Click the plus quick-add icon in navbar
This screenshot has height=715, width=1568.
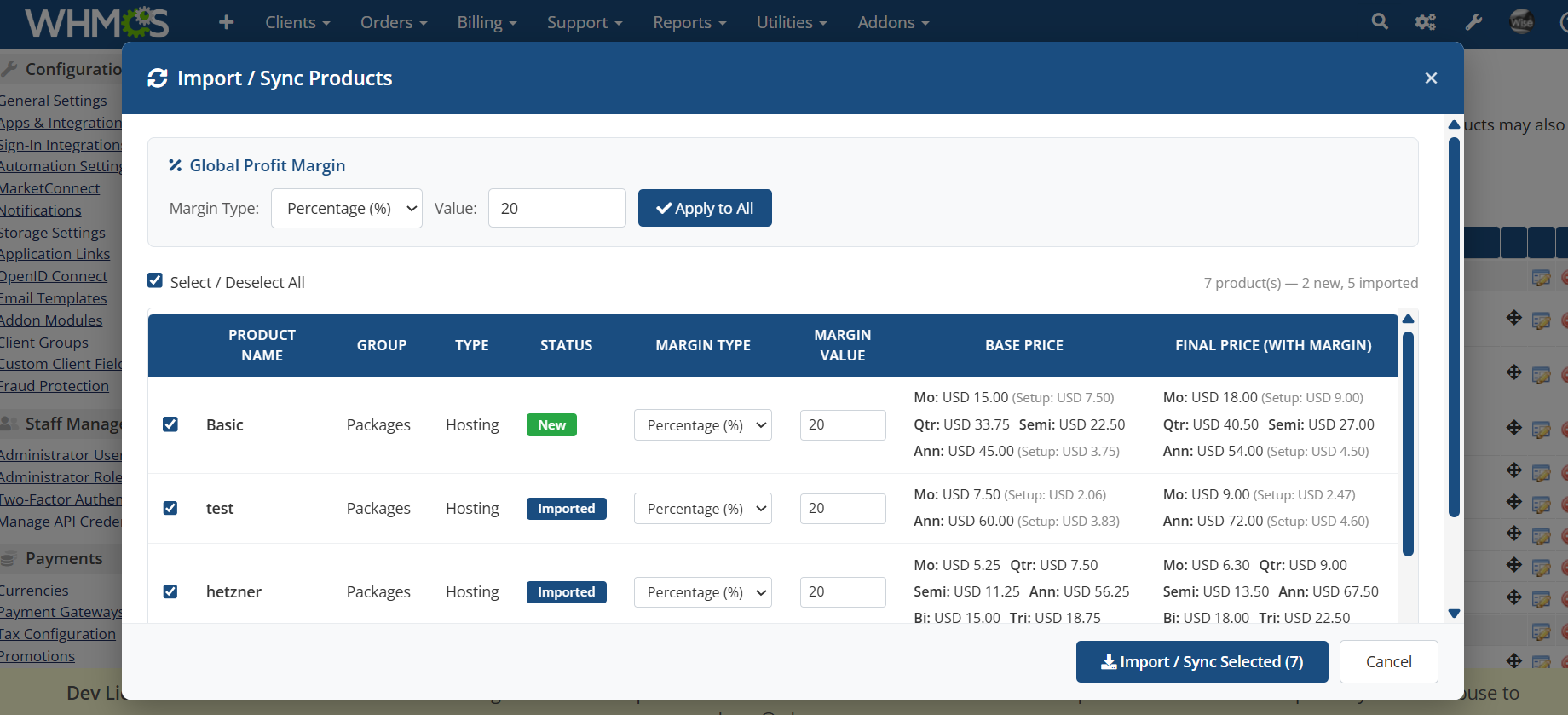(x=226, y=22)
